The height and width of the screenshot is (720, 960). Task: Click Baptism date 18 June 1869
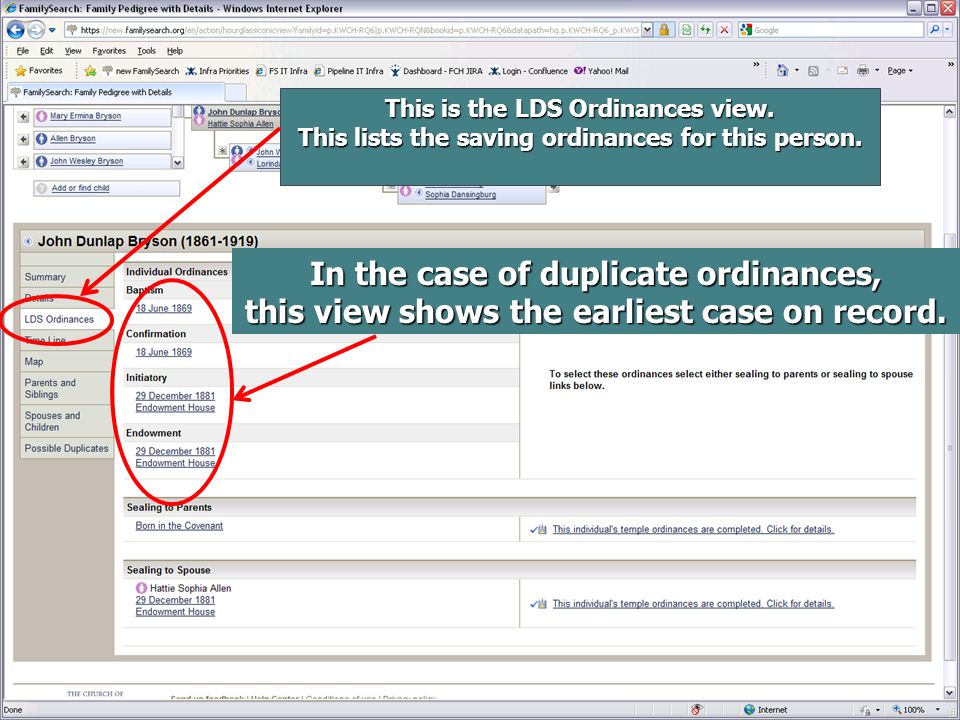pyautogui.click(x=163, y=308)
